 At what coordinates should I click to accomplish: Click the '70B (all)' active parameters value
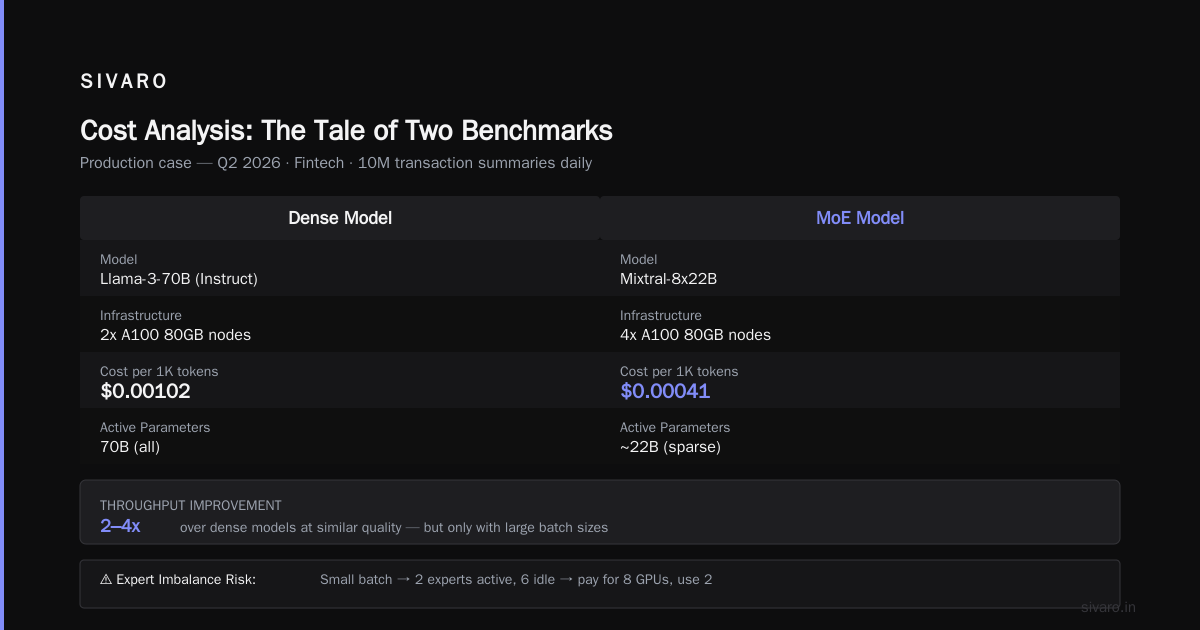pos(130,447)
